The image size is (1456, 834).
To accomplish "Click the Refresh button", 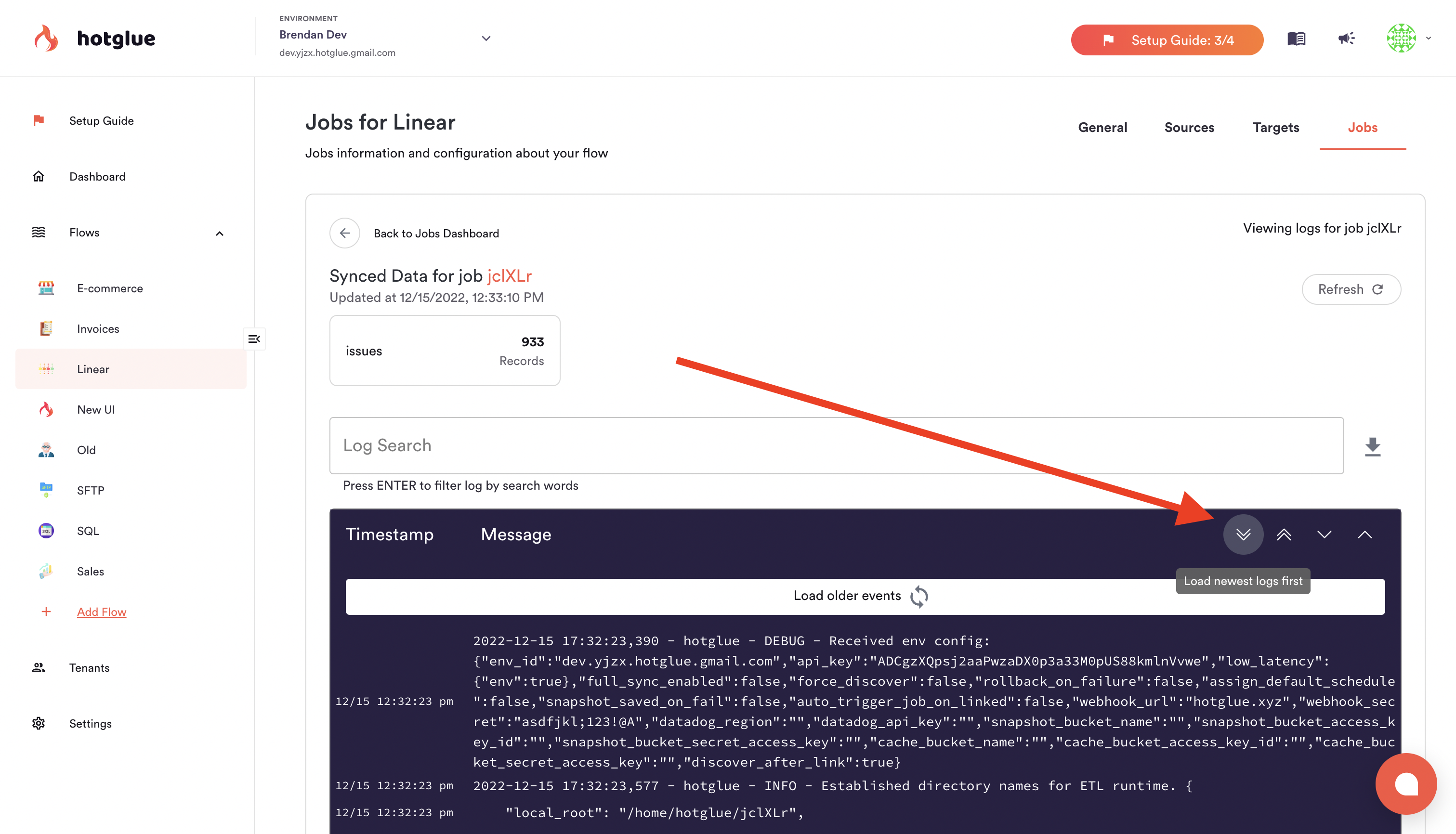I will point(1351,289).
